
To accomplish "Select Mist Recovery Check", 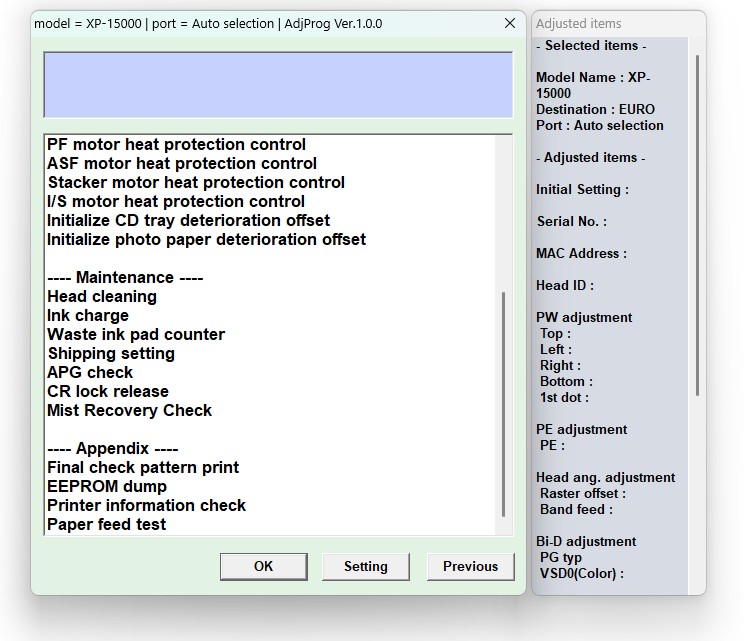I will coord(129,410).
